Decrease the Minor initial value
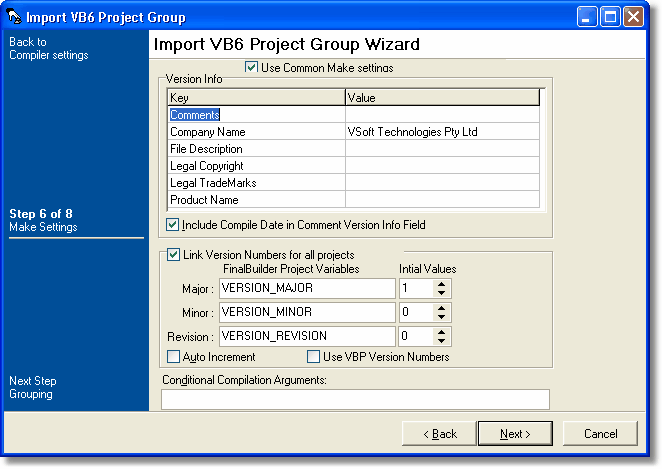 click(x=441, y=317)
